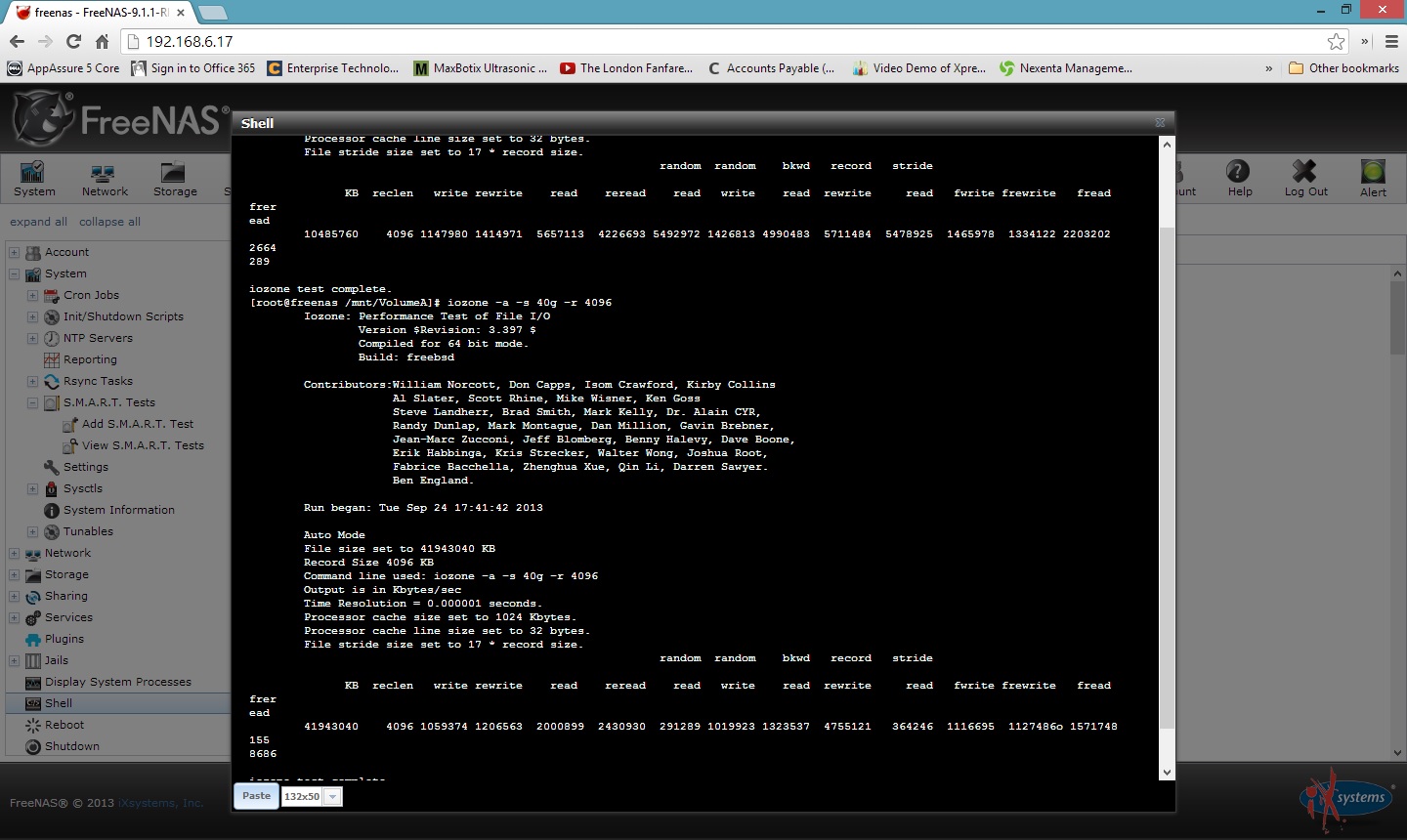This screenshot has width=1407, height=840.
Task: Open Other bookmarks folder
Action: click(x=1344, y=68)
